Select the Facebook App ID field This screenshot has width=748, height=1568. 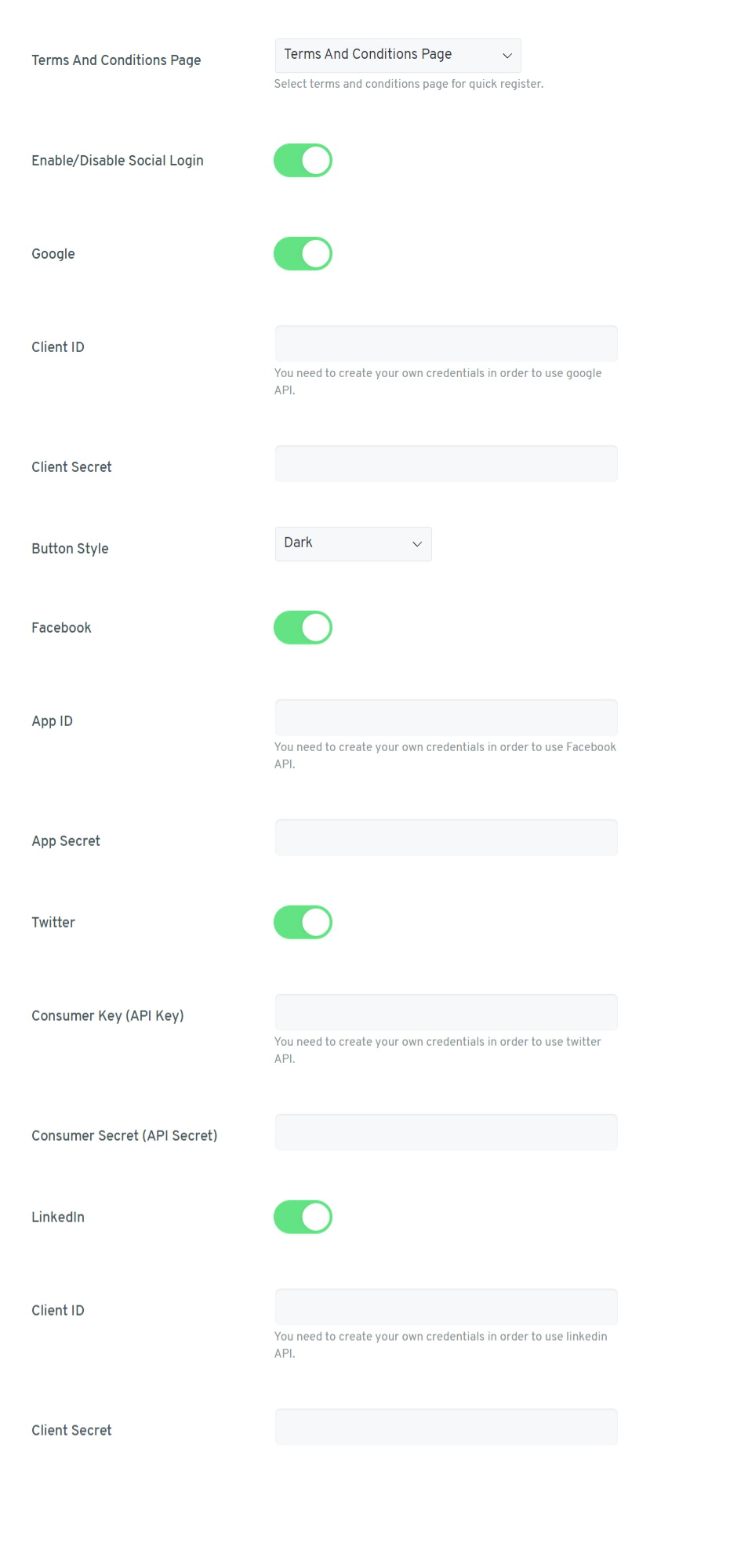[x=446, y=717]
